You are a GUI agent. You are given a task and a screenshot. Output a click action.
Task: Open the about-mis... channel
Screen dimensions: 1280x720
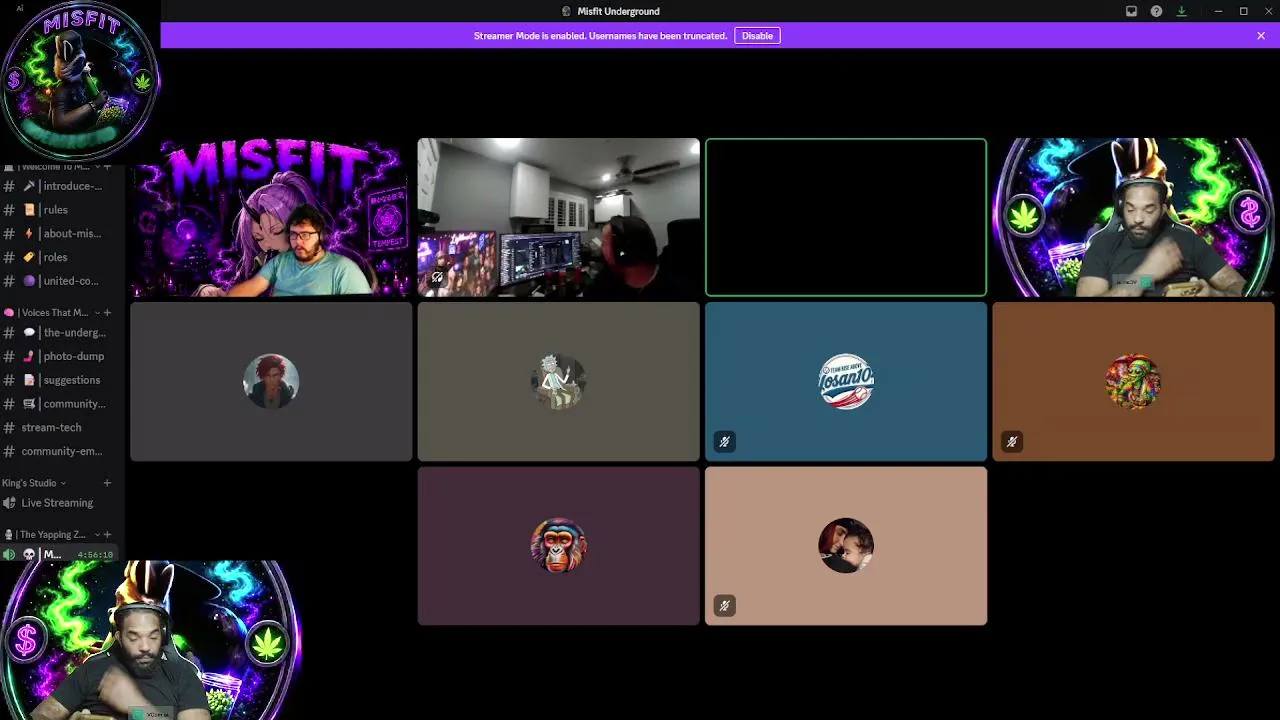pos(62,234)
